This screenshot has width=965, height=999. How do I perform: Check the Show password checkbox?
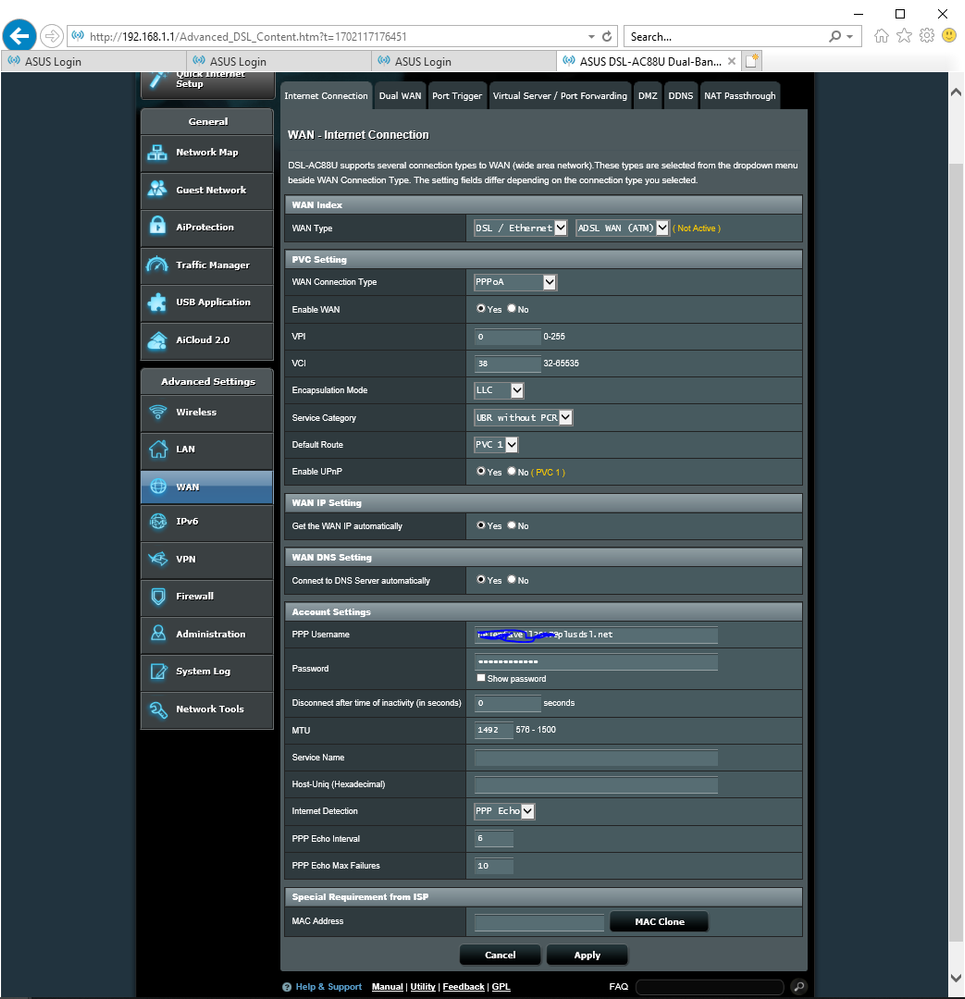click(481, 678)
